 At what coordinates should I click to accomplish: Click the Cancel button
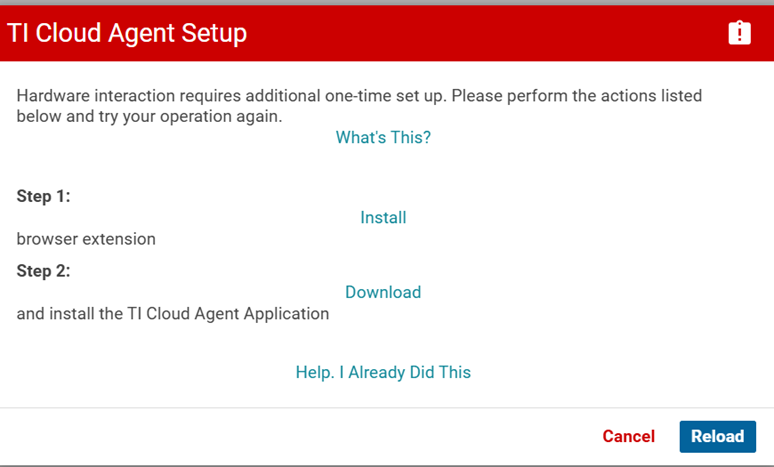[628, 436]
